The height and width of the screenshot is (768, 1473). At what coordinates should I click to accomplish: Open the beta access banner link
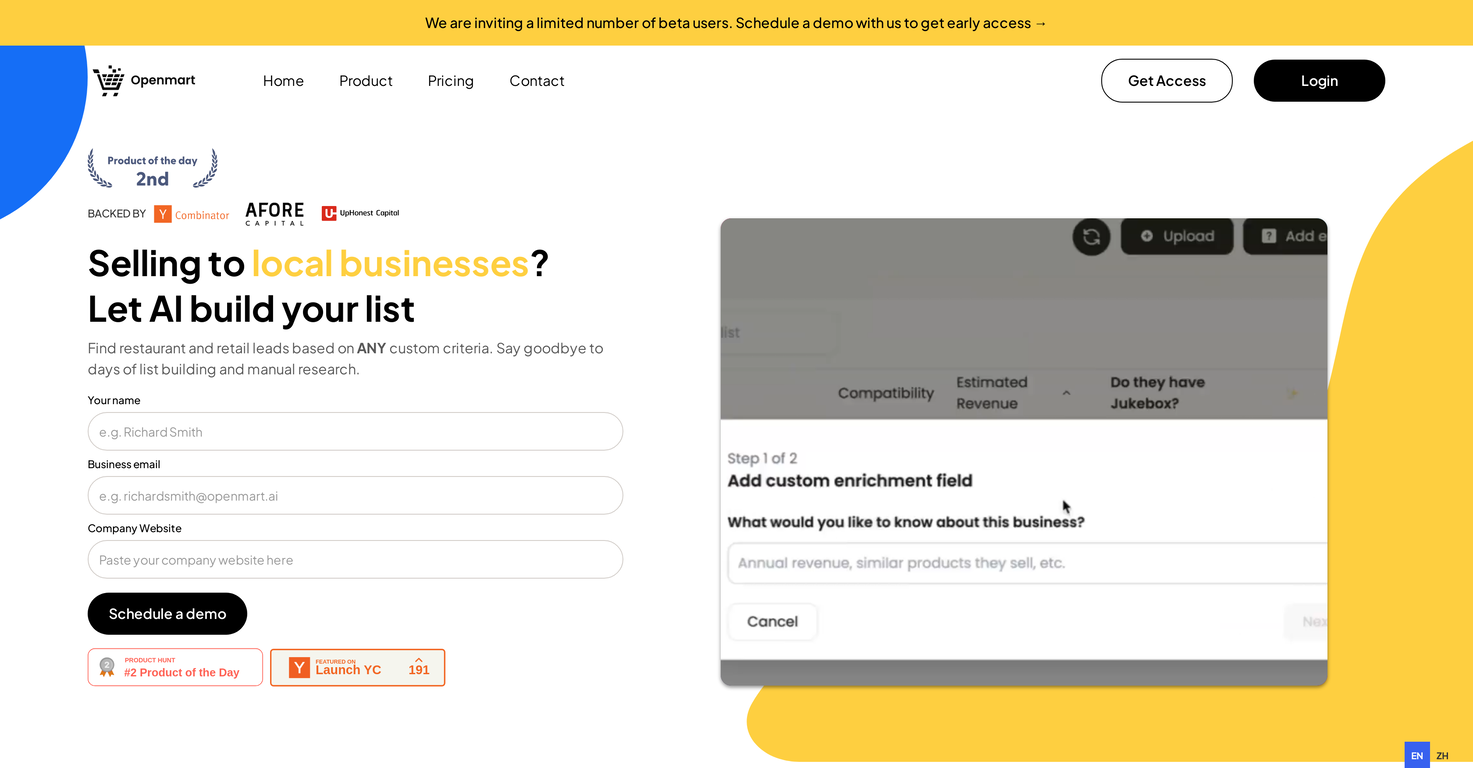735,22
